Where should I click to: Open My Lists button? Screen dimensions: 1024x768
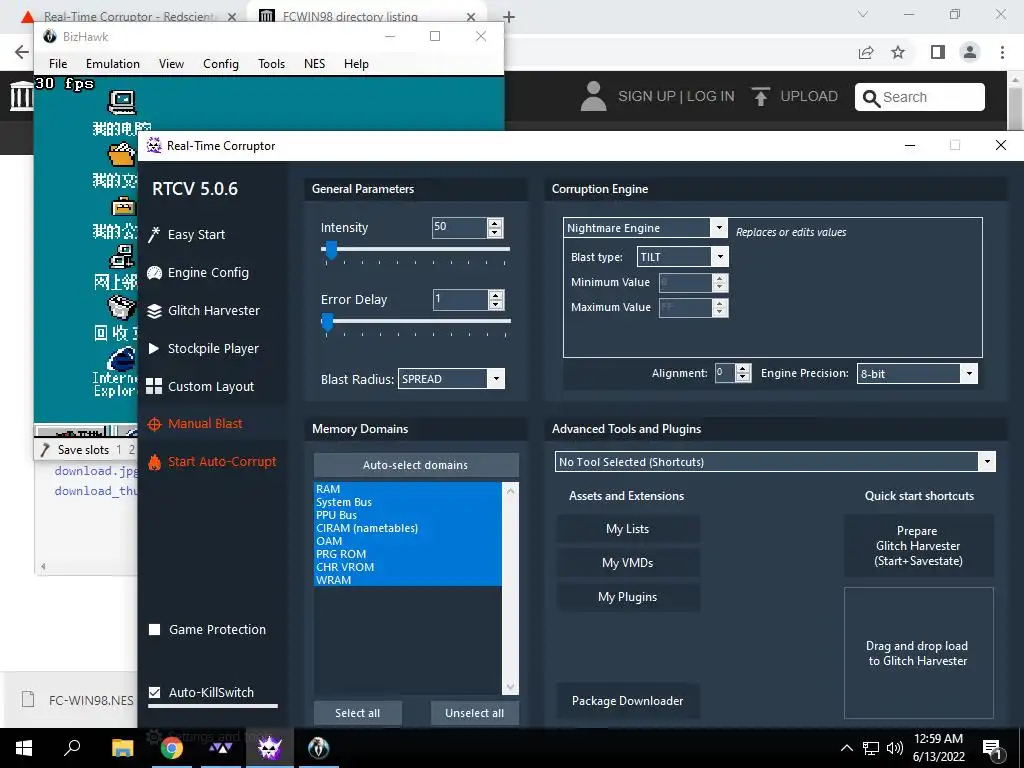(x=628, y=529)
